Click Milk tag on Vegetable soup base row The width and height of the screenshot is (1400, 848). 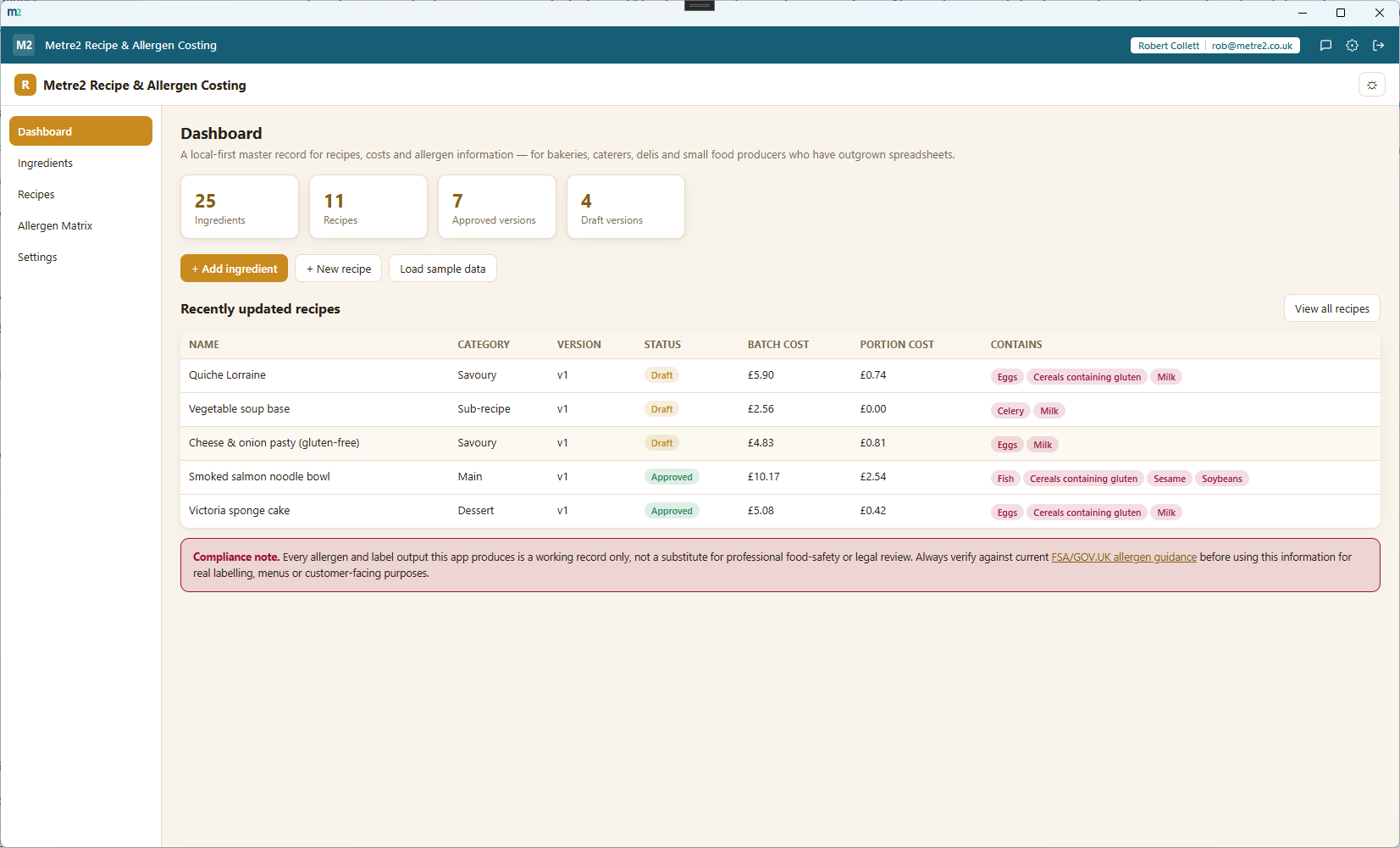[1049, 411]
